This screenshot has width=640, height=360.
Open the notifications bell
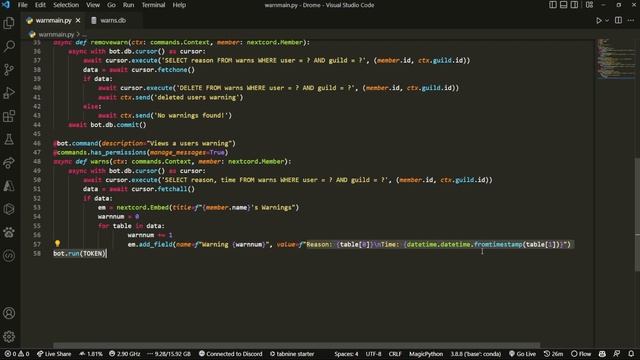[631, 354]
